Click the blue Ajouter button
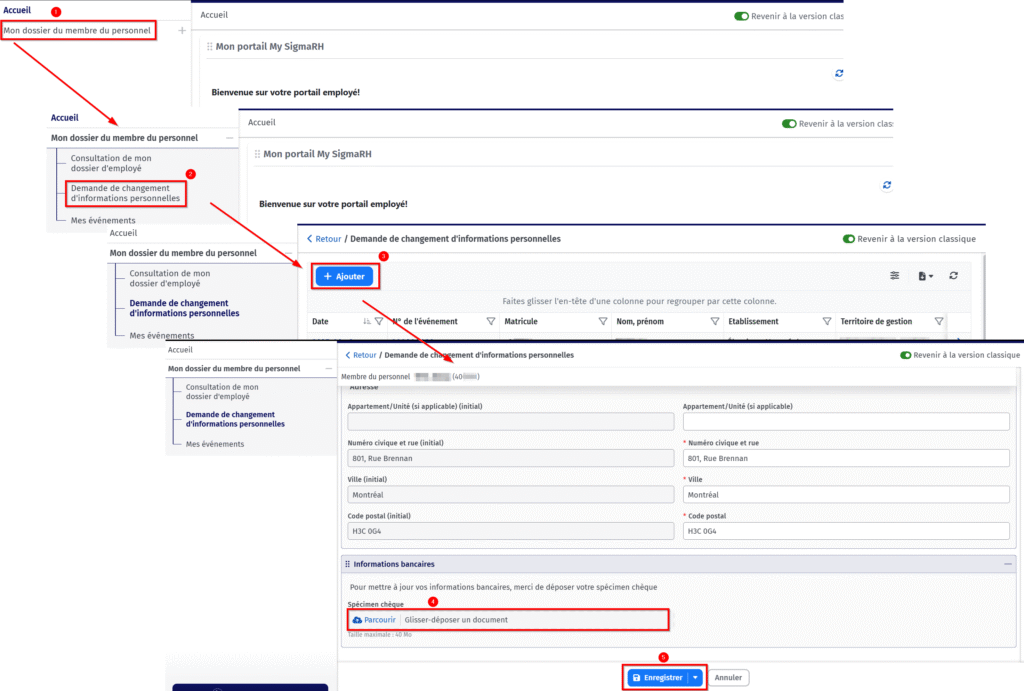 click(344, 276)
